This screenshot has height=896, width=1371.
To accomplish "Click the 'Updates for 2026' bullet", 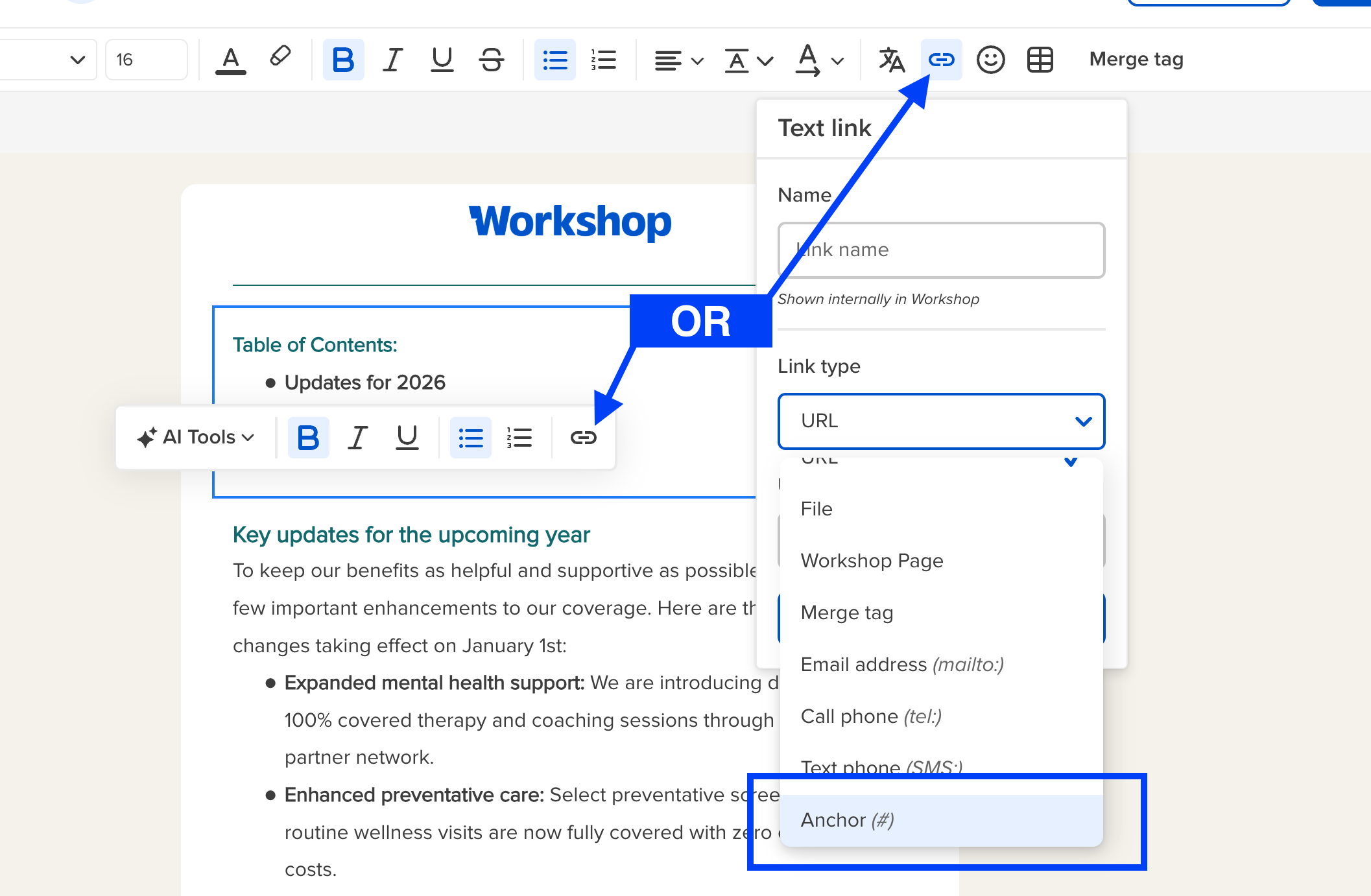I will click(365, 383).
